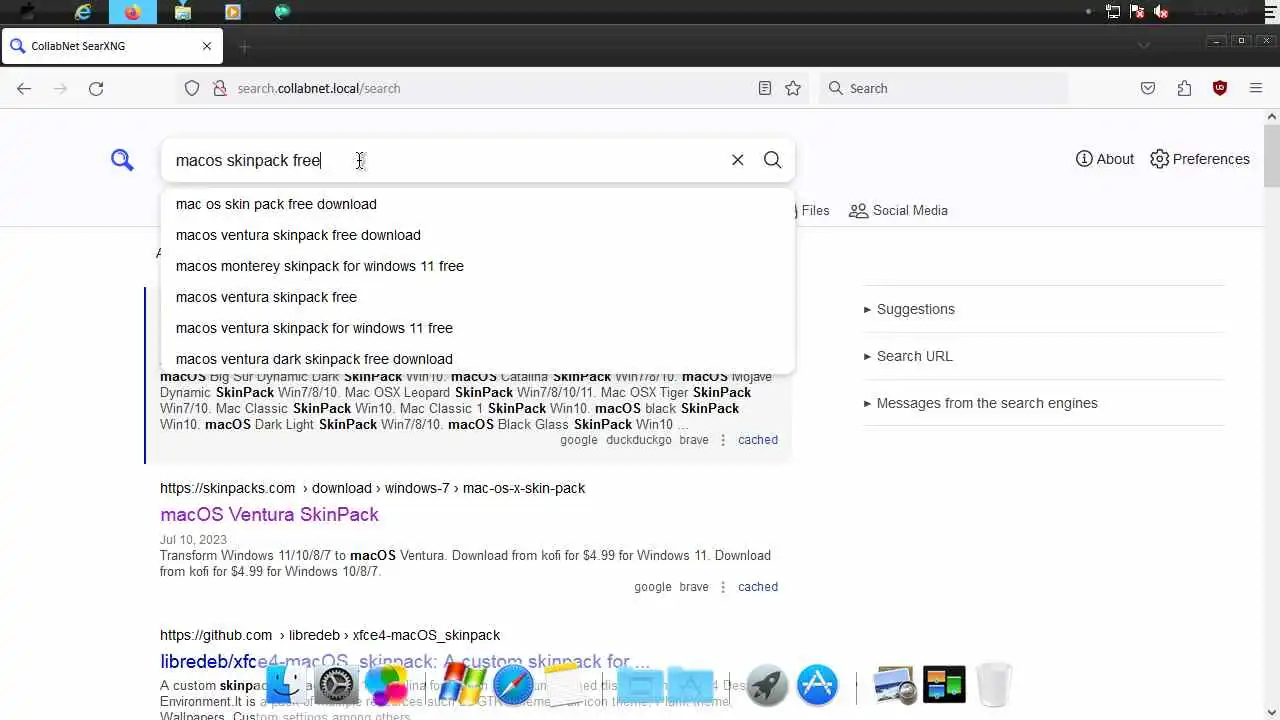Open the Pocket save icon
Viewport: 1280px width, 720px height.
(1148, 88)
